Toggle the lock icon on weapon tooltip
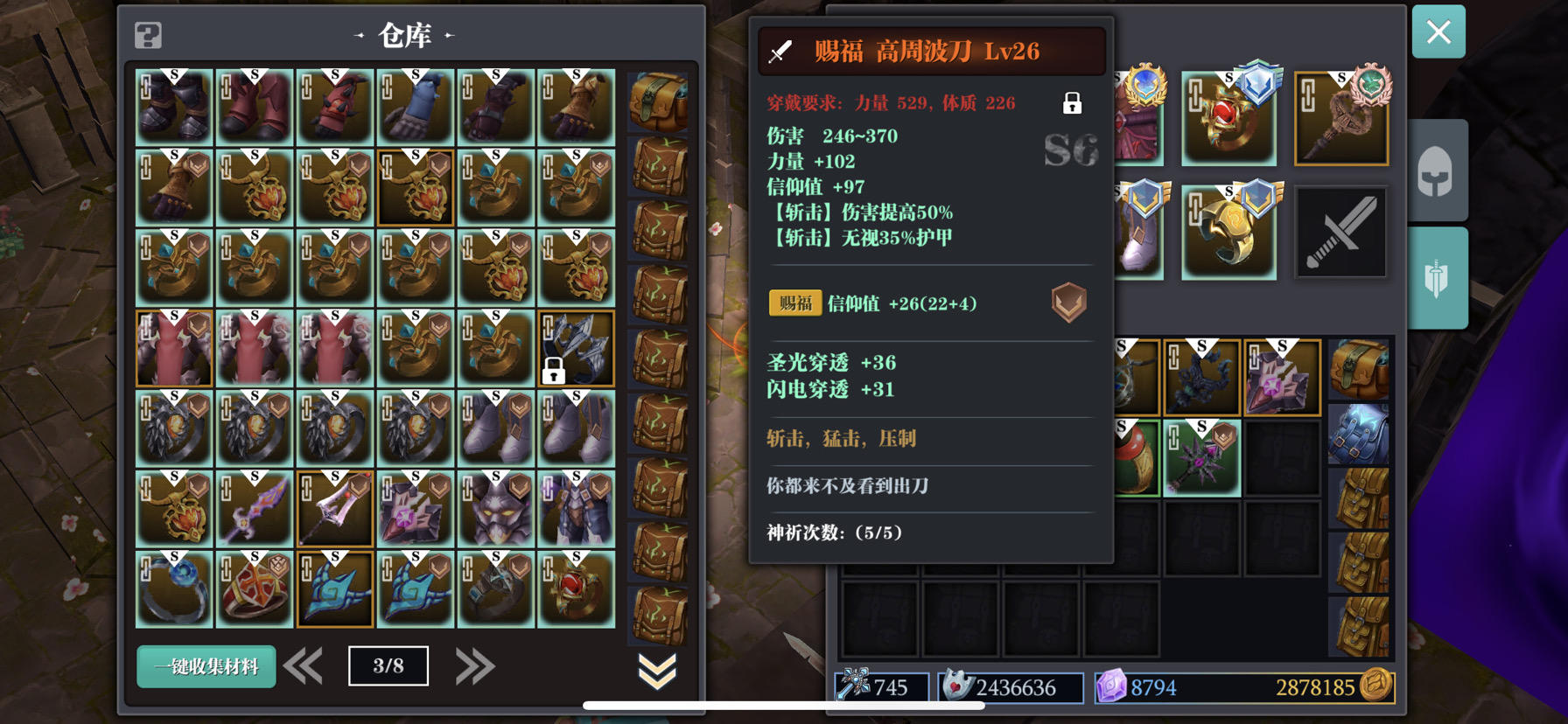 pyautogui.click(x=1072, y=103)
